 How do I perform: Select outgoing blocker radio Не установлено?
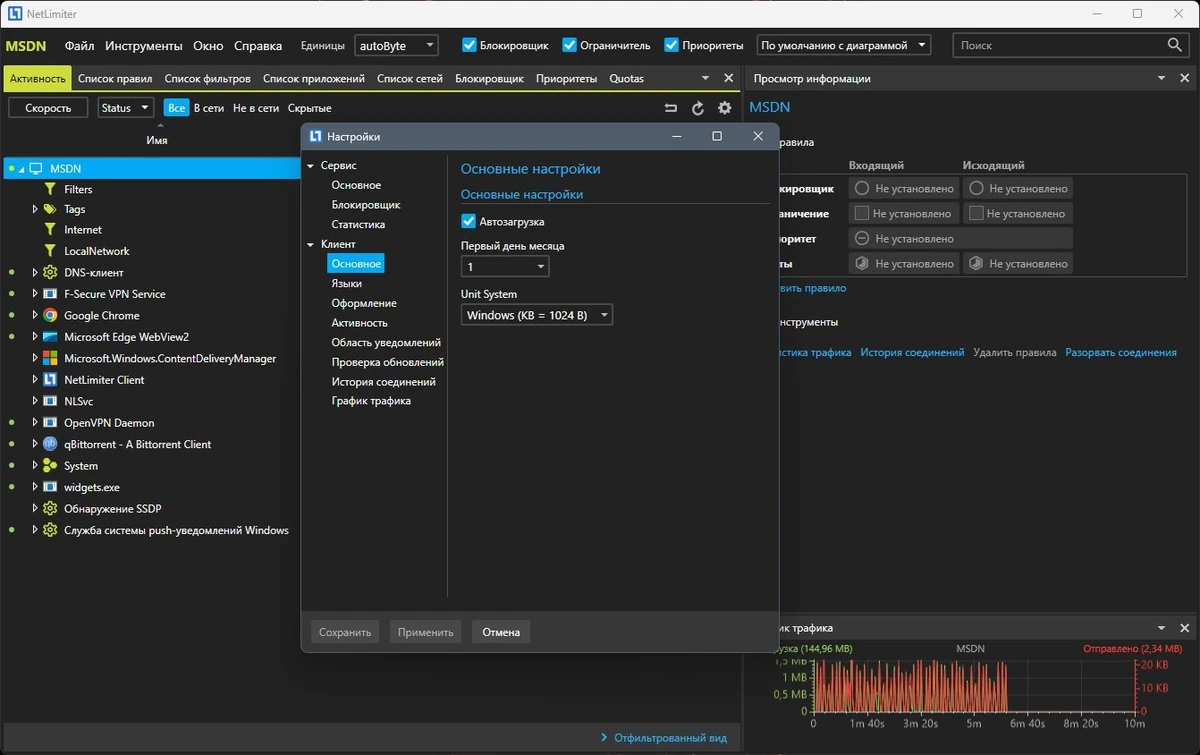coord(975,188)
